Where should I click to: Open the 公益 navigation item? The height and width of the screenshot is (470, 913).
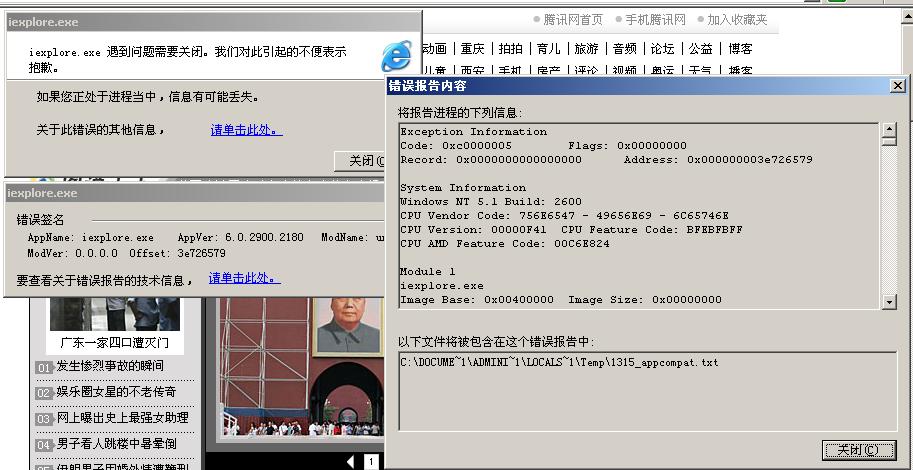point(700,48)
